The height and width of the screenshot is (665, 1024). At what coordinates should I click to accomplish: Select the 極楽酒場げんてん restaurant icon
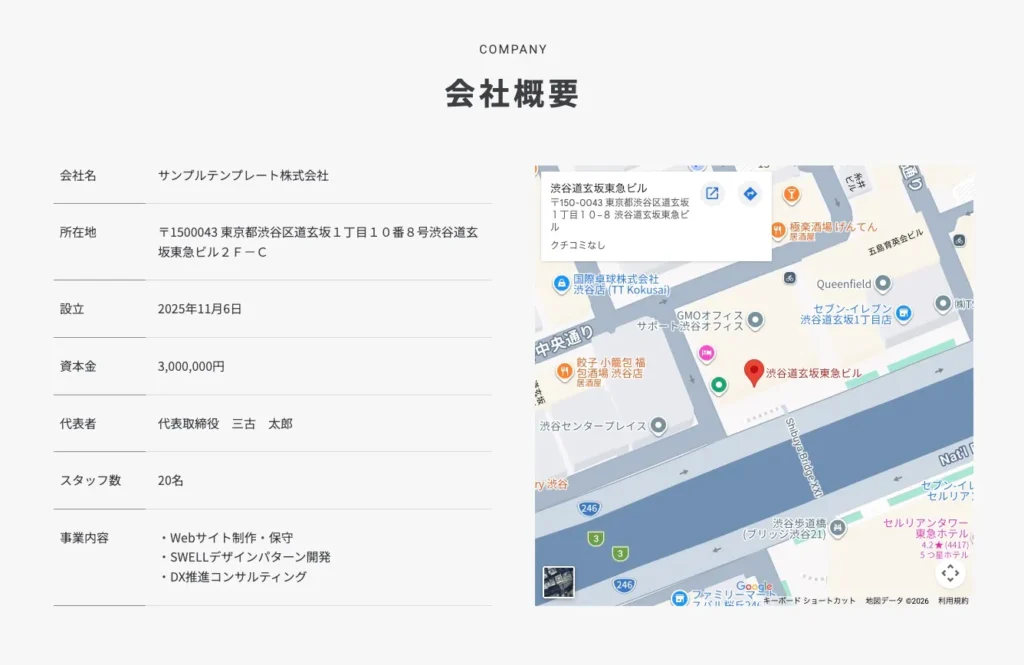coord(778,227)
